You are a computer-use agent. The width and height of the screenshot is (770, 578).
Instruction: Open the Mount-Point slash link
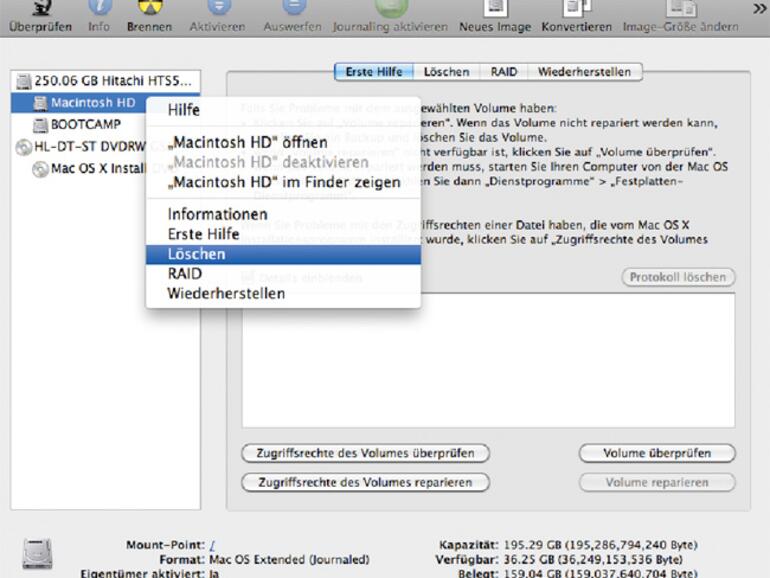212,545
